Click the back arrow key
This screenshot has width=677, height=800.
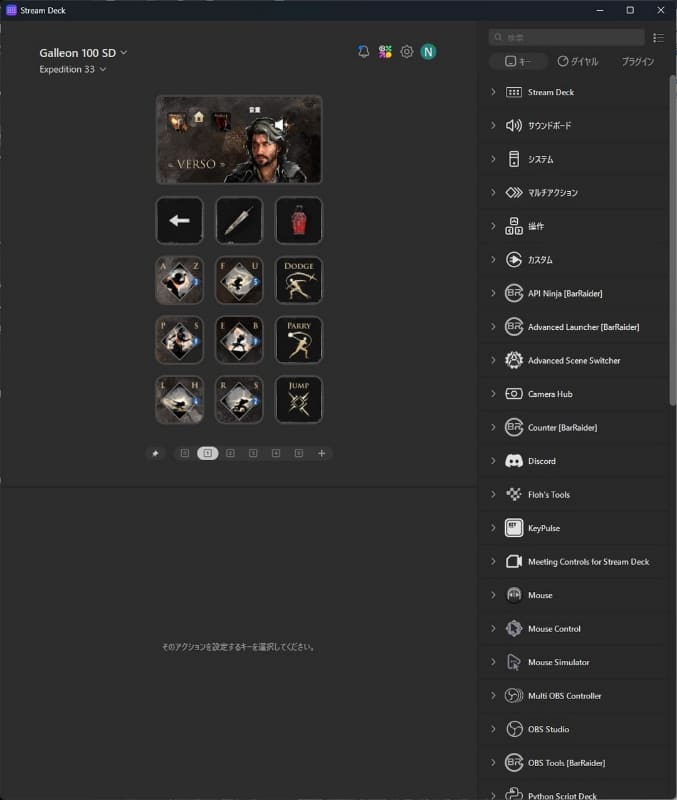[x=179, y=220]
